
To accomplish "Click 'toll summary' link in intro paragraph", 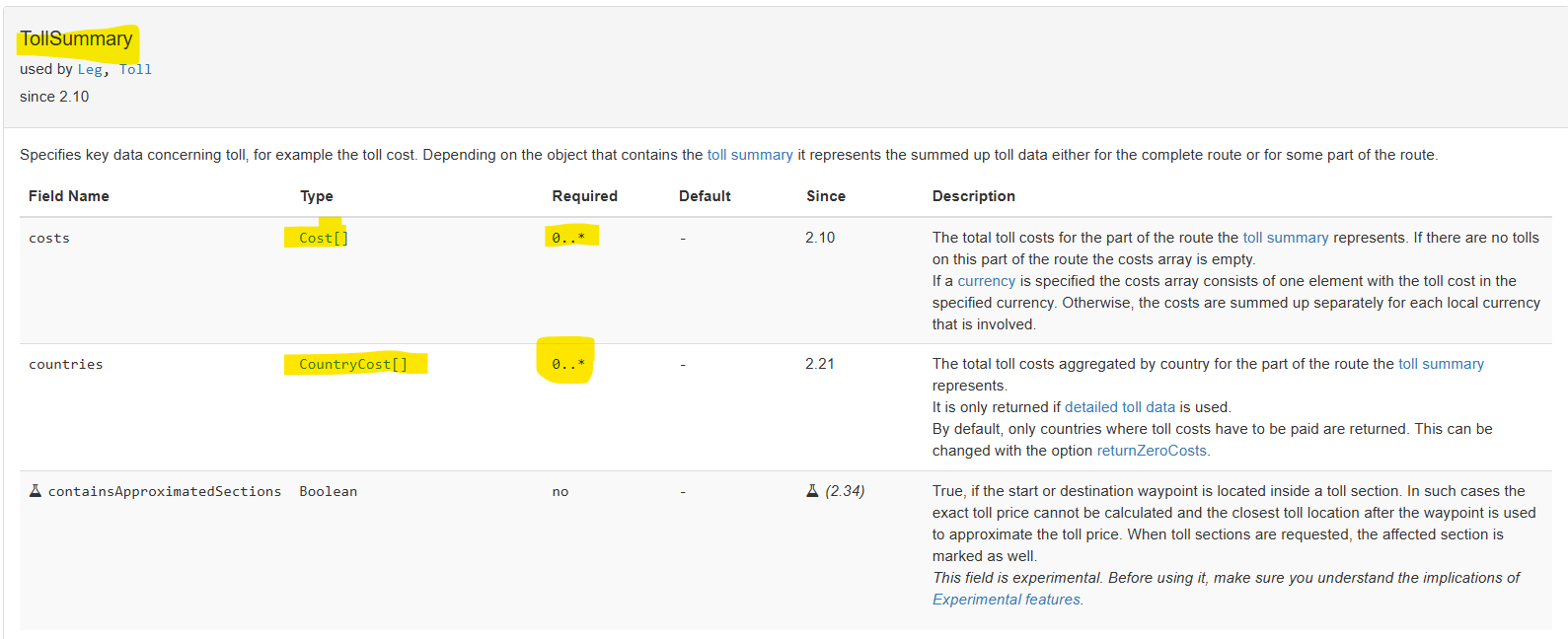I will (749, 155).
